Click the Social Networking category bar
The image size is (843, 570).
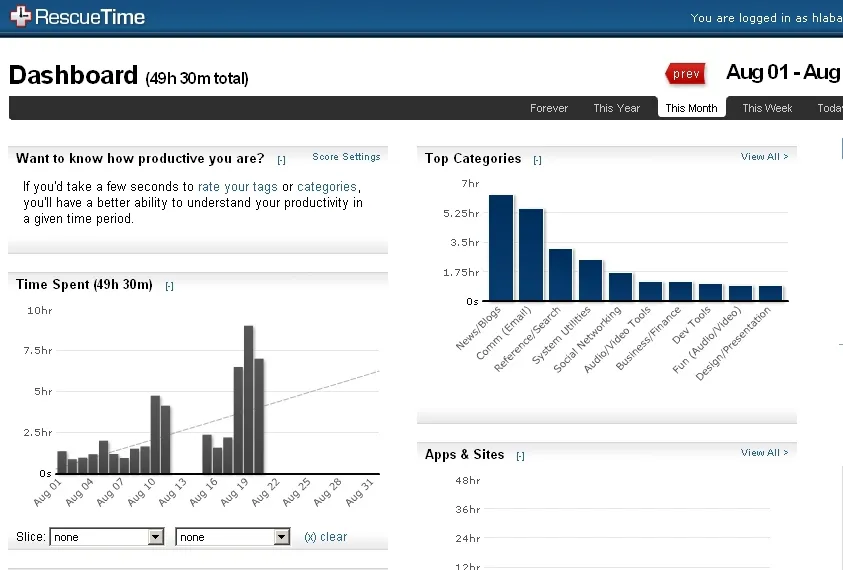click(621, 287)
